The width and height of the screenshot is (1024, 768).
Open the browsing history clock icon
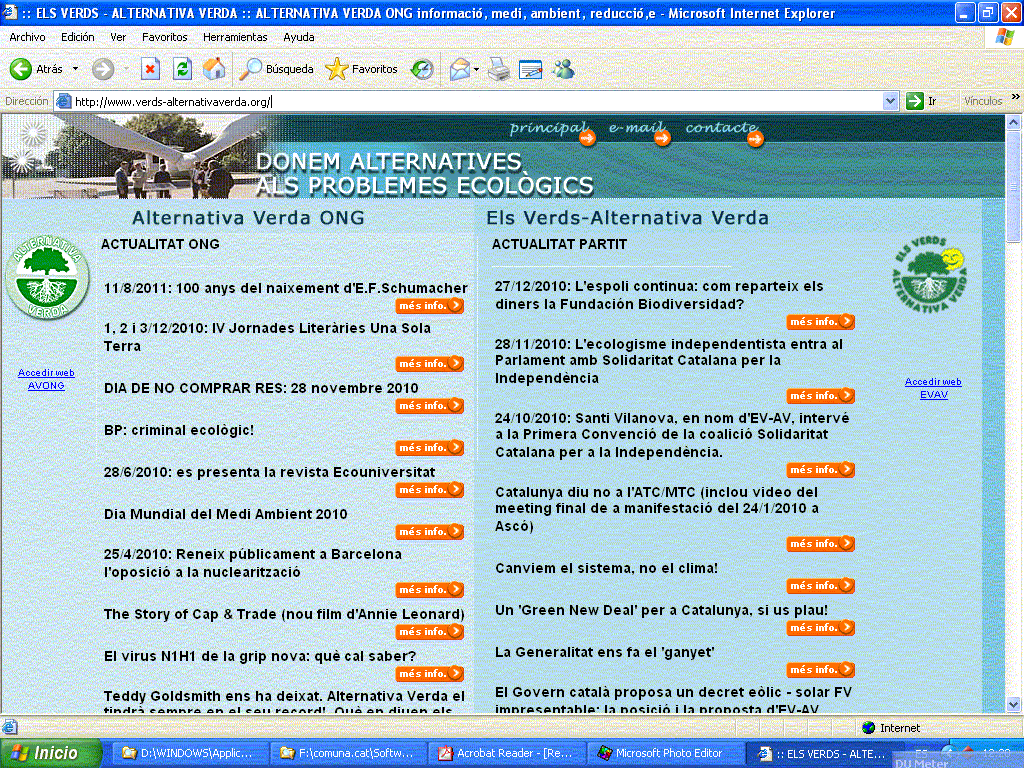pos(422,69)
